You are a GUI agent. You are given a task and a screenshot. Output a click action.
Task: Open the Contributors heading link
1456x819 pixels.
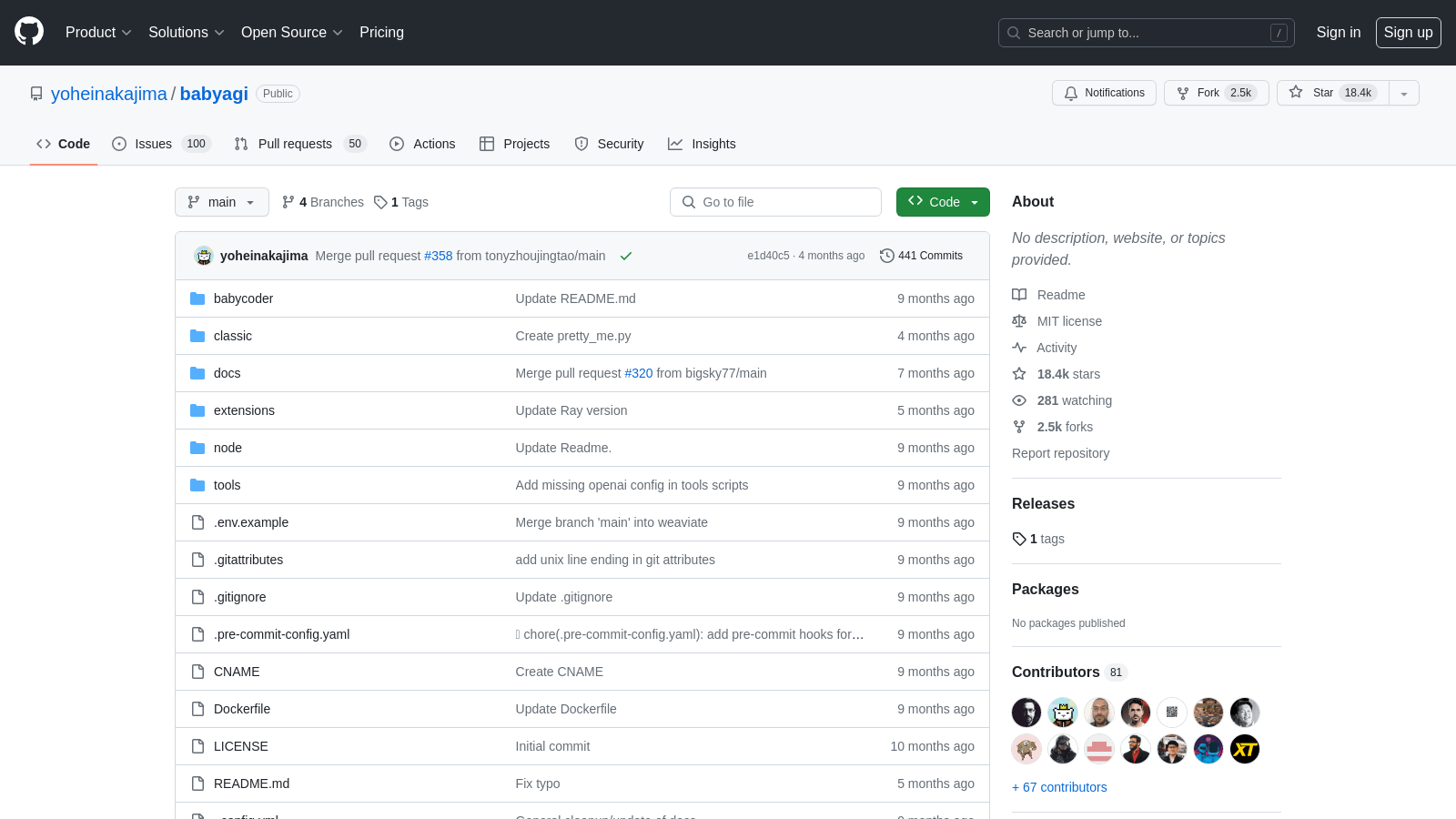1069,672
